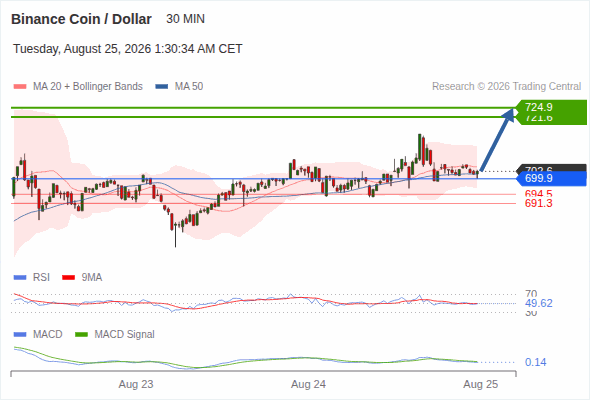This screenshot has height=400, width=590.
Task: Click the RSI value 49.62
Action: tap(539, 303)
